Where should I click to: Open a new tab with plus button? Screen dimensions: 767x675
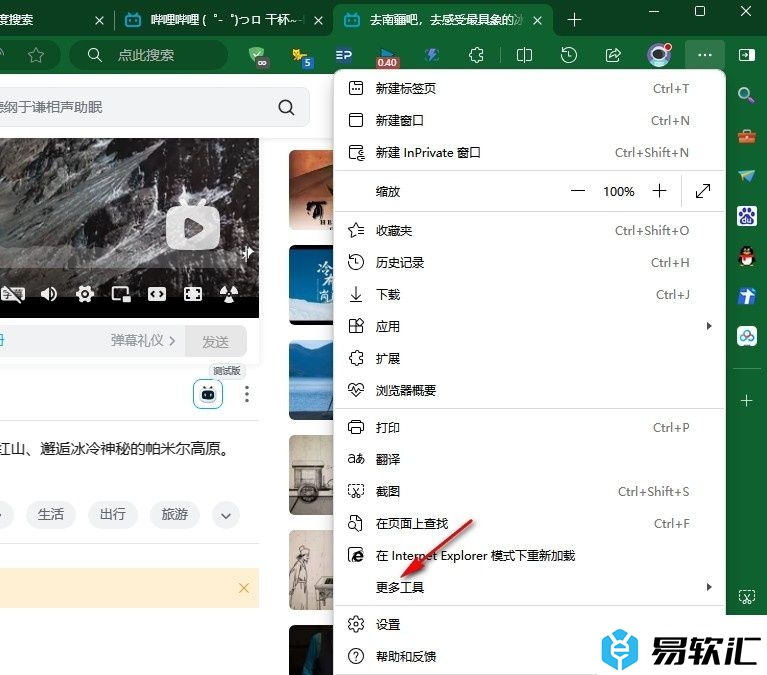574,20
